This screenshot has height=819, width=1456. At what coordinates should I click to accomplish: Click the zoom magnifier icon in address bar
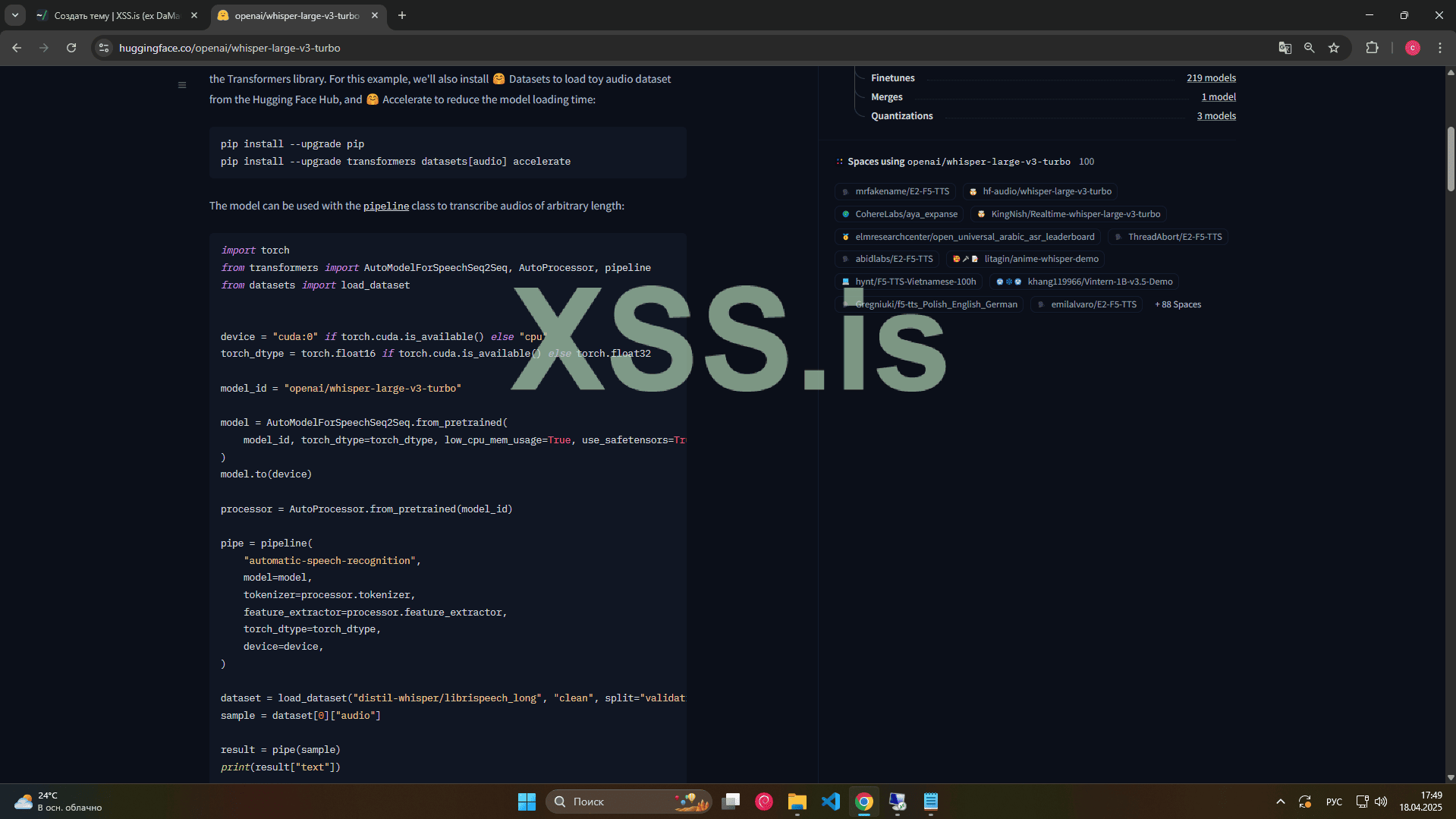coord(1309,48)
